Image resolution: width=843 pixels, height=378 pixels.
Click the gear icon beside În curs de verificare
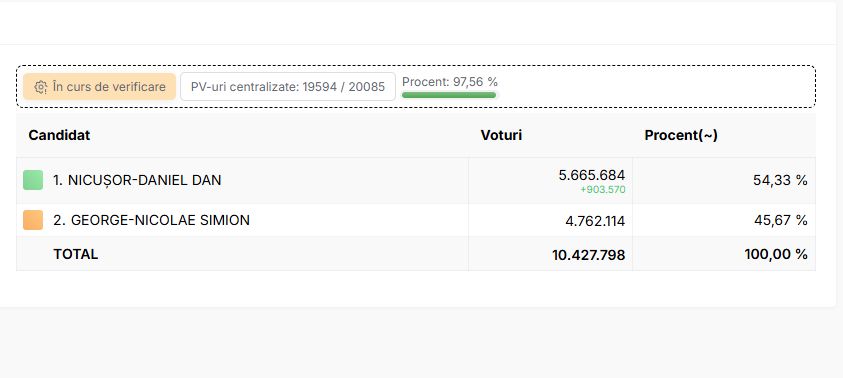click(41, 87)
